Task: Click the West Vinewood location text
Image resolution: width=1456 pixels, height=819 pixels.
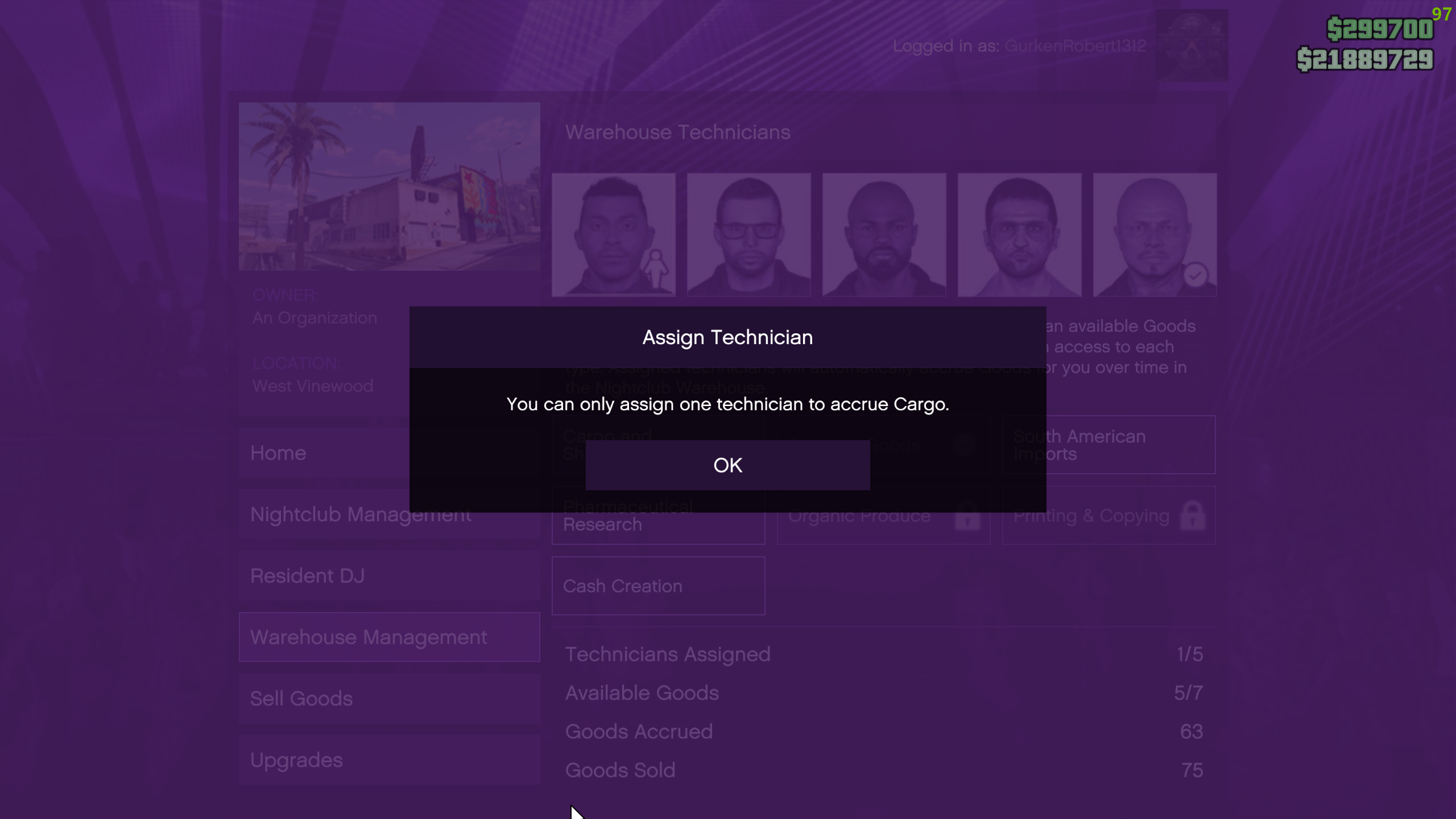Action: coord(313,386)
